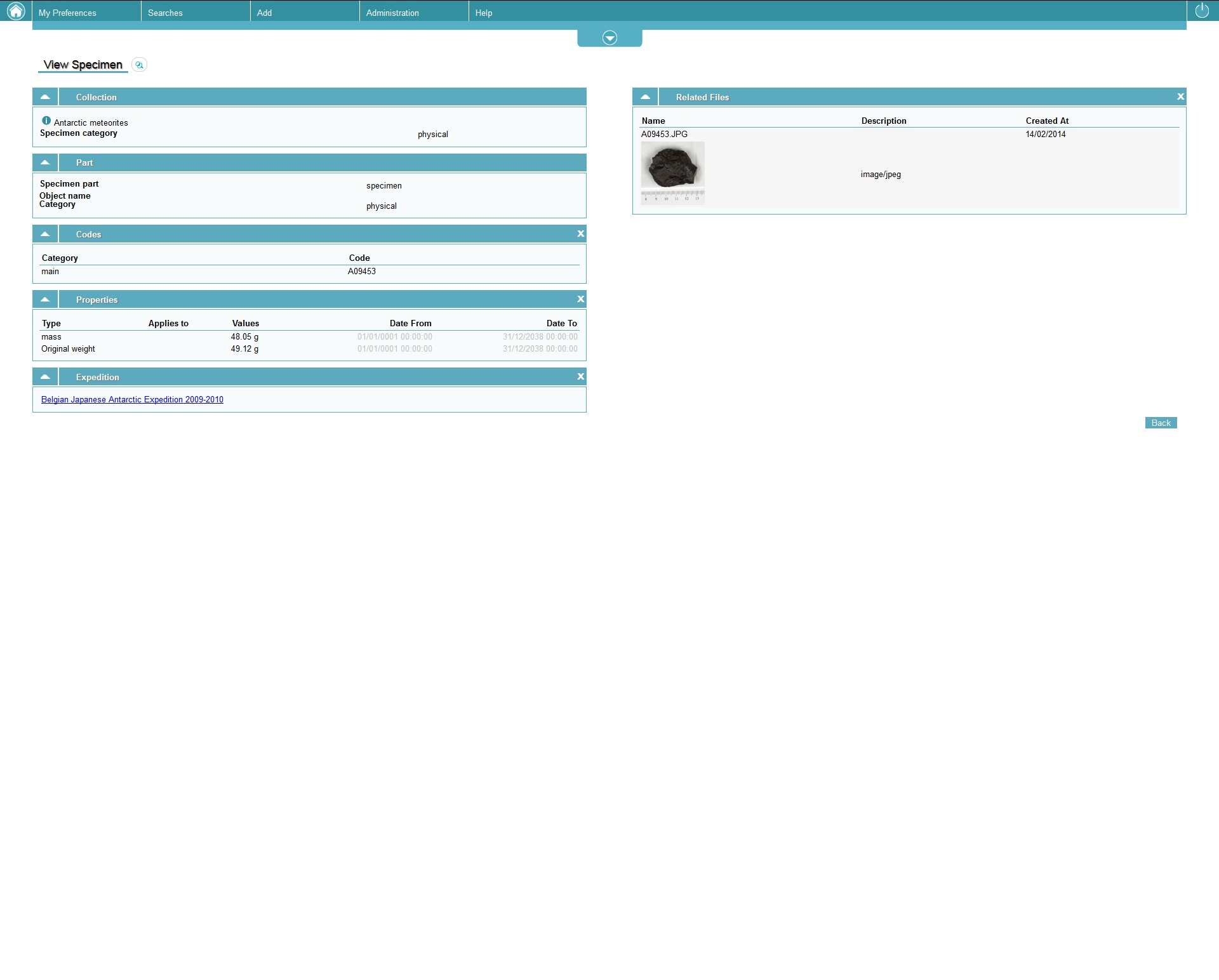Collapse the Codes panel arrow
The width and height of the screenshot is (1219, 980).
(45, 234)
